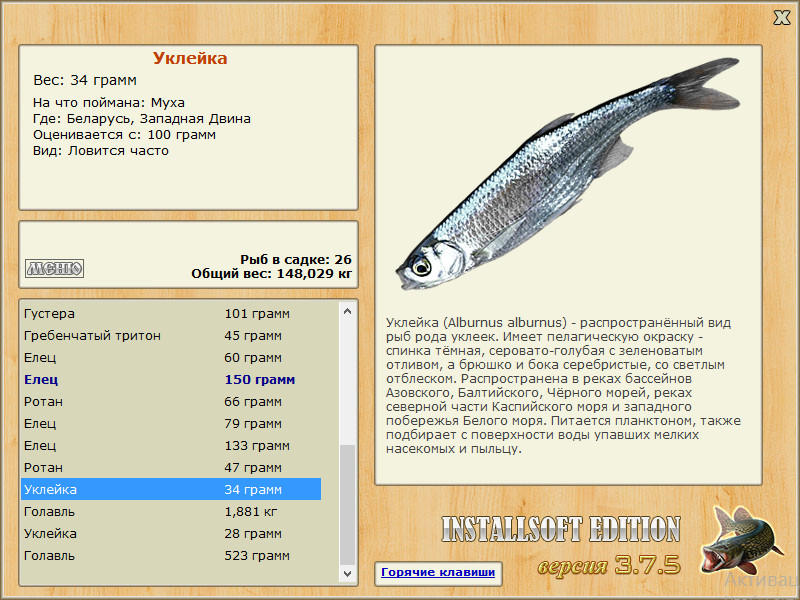Click the pike logo icon
Viewport: 800px width, 600px height.
tap(741, 541)
